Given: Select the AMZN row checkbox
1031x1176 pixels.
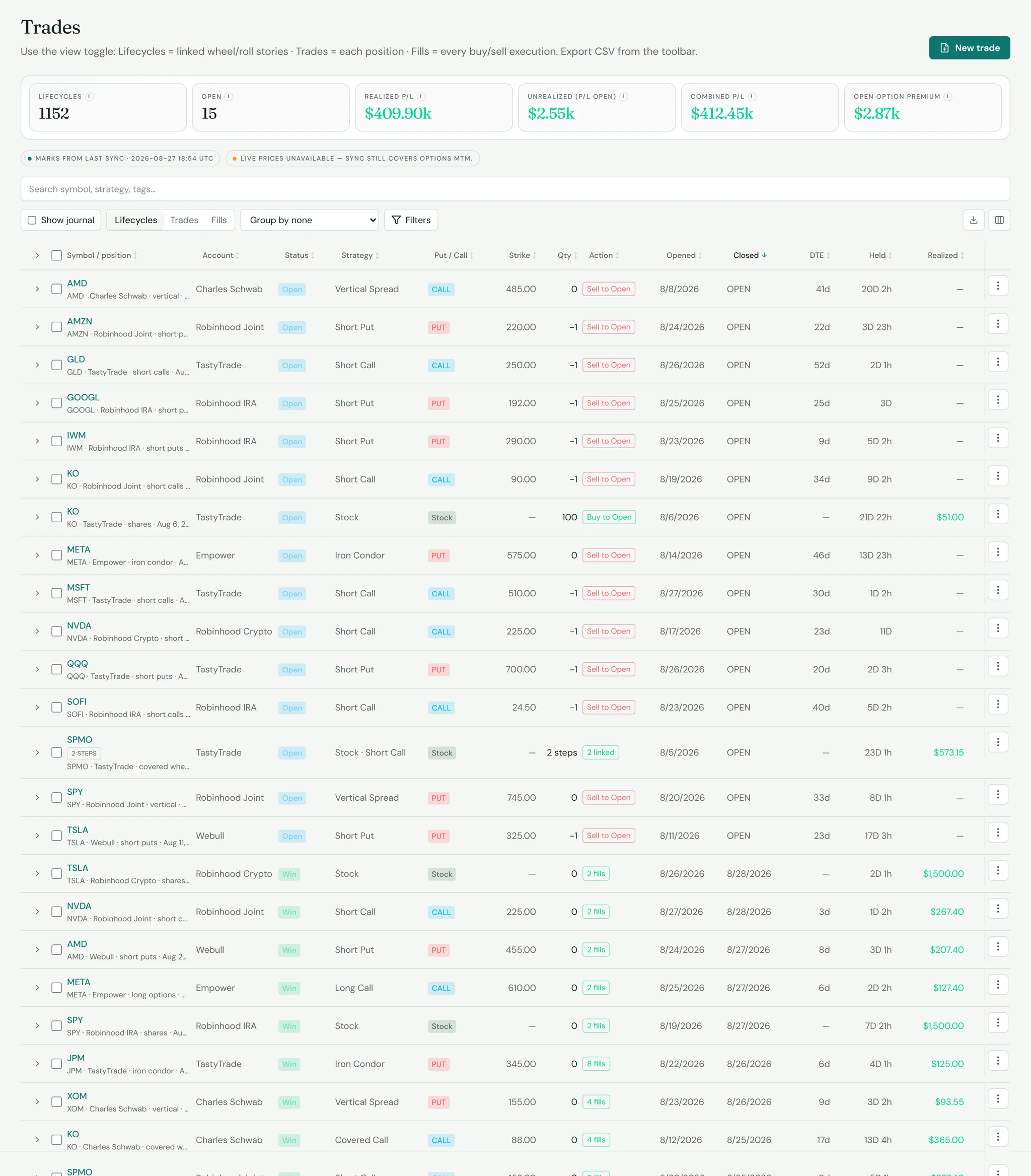Looking at the screenshot, I should (56, 327).
